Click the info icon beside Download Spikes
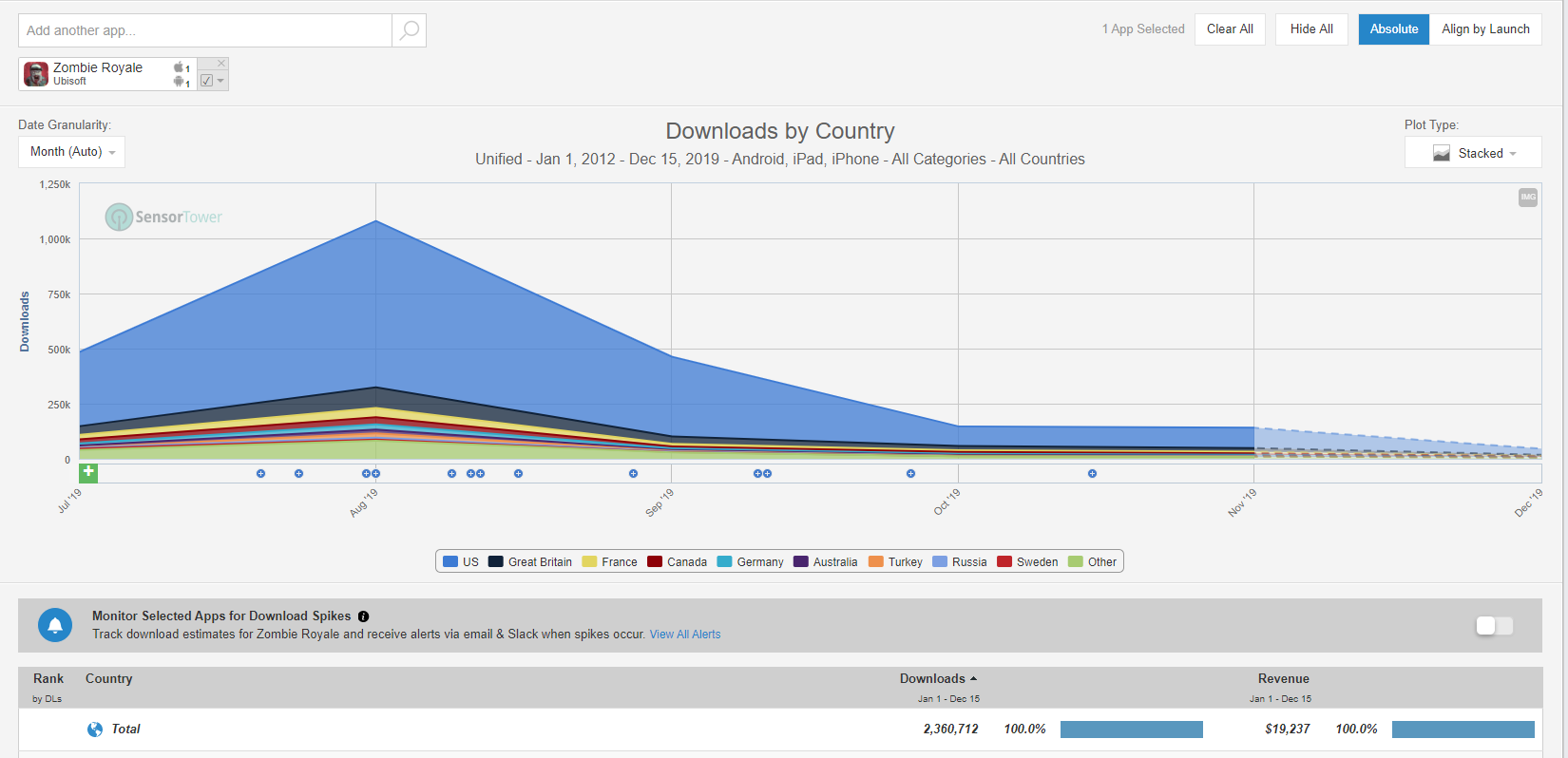The width and height of the screenshot is (1568, 758). point(363,616)
